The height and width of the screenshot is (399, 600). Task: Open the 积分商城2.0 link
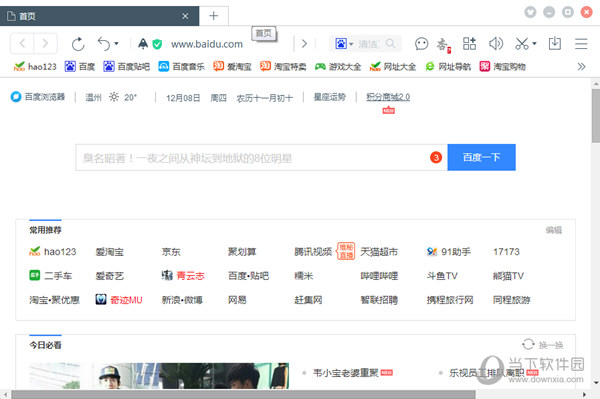point(388,97)
